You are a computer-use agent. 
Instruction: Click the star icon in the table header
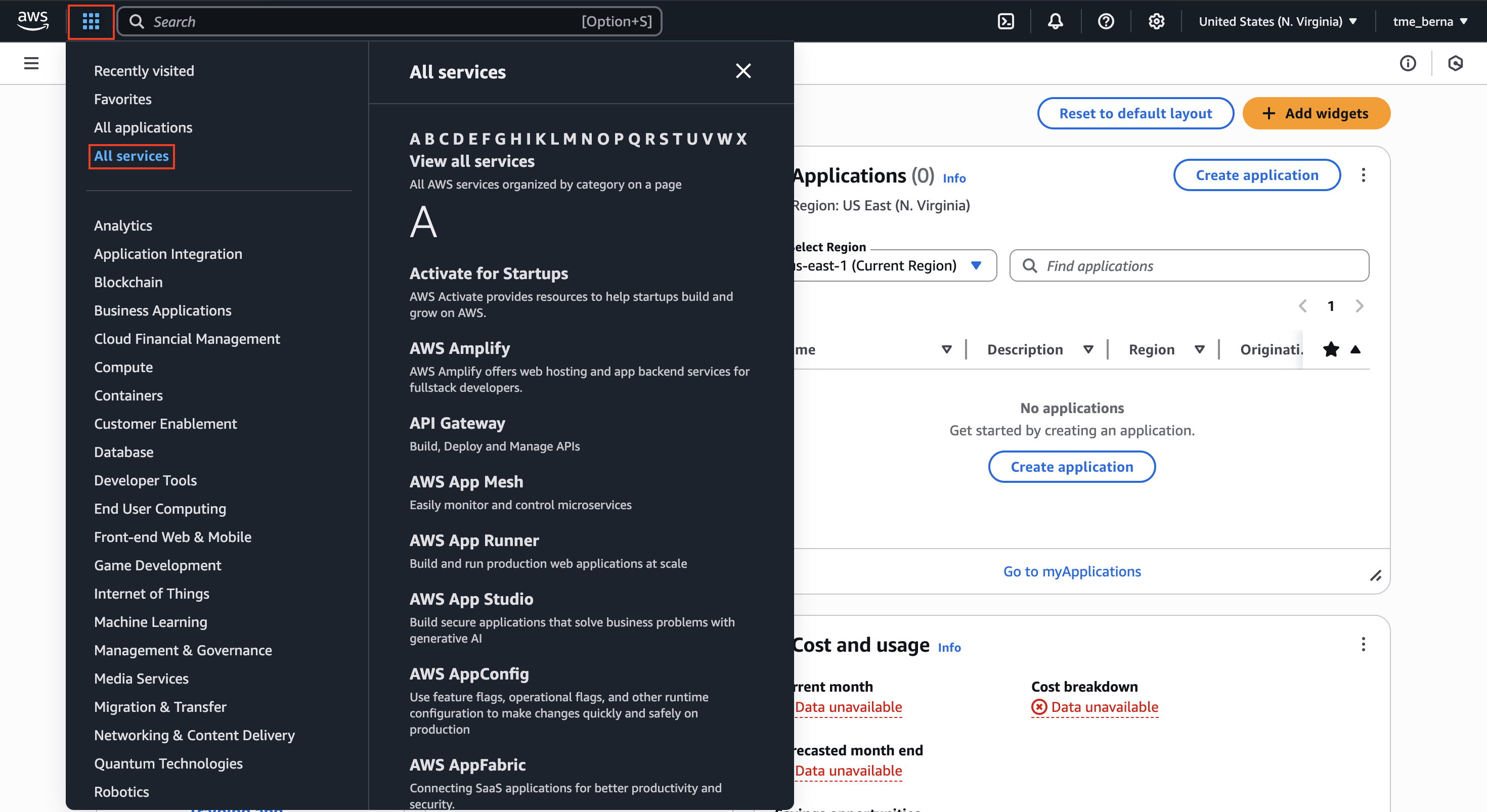coord(1331,350)
